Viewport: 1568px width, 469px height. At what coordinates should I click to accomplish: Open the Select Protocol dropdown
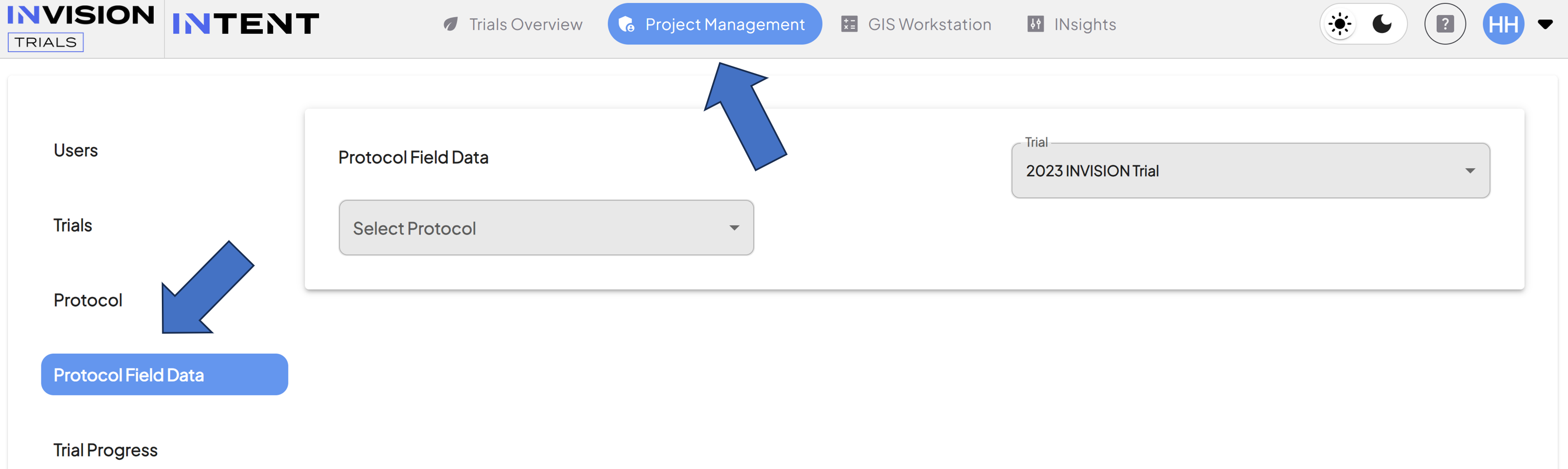click(x=546, y=228)
